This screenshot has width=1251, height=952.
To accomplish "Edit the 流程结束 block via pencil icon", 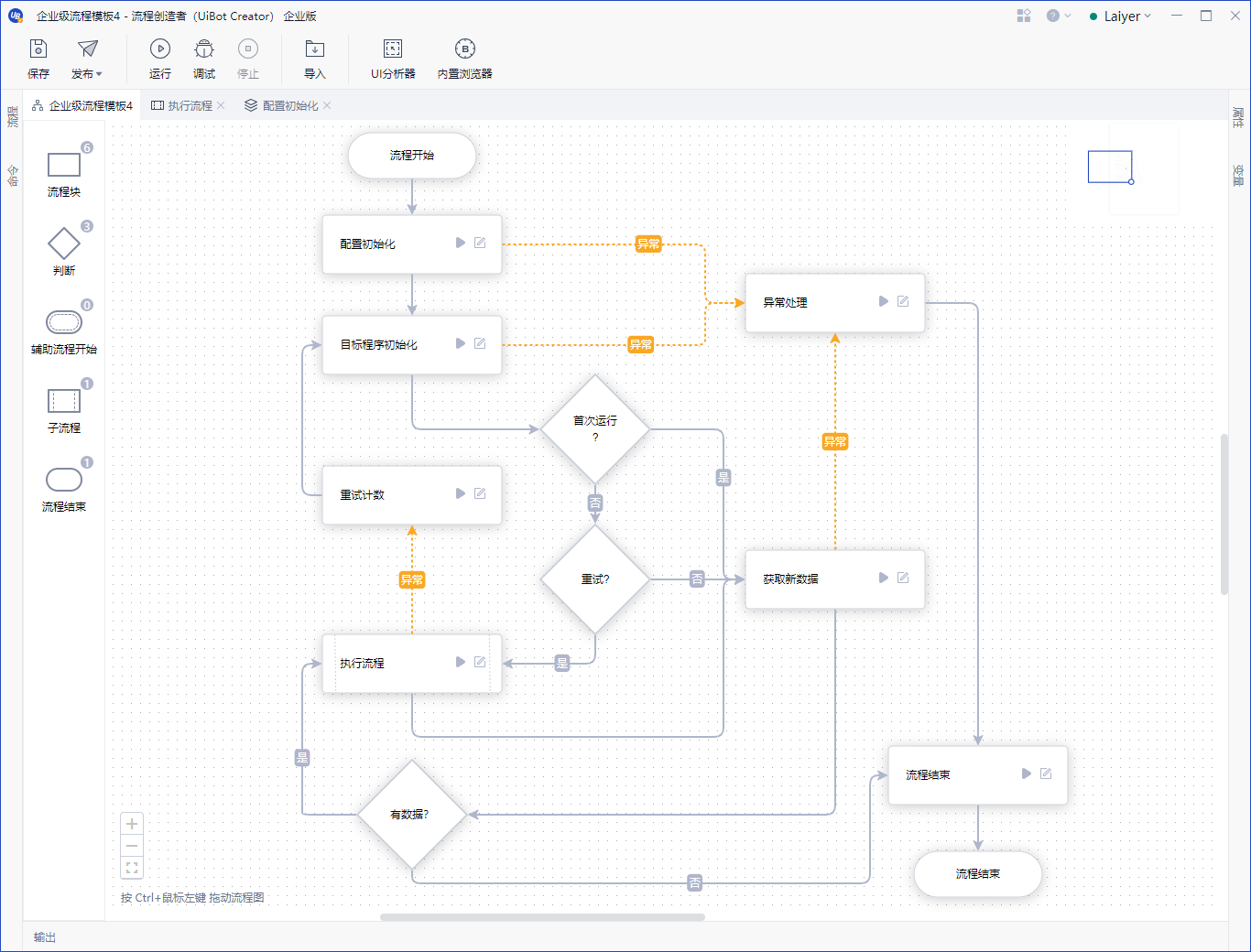I will tap(1046, 773).
